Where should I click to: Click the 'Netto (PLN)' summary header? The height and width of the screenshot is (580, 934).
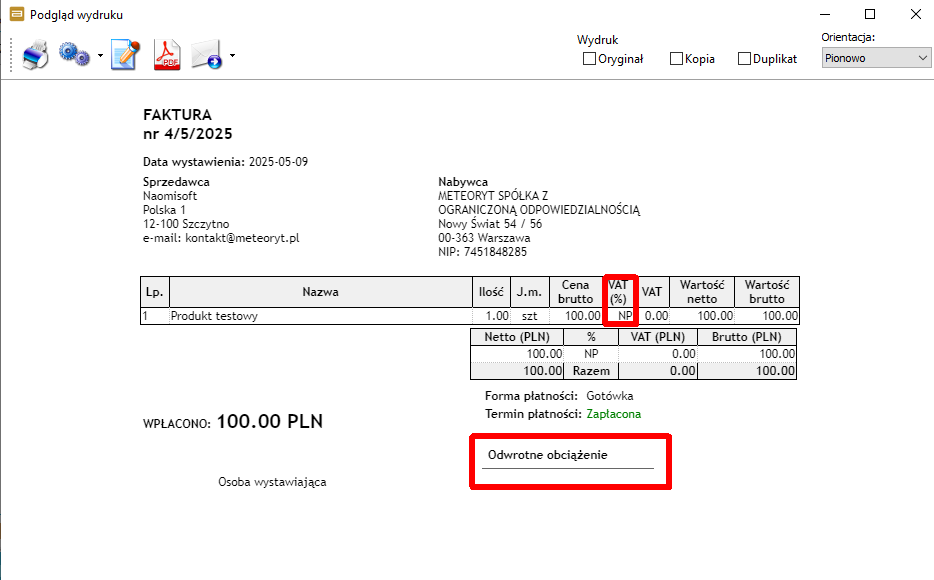pyautogui.click(x=517, y=337)
